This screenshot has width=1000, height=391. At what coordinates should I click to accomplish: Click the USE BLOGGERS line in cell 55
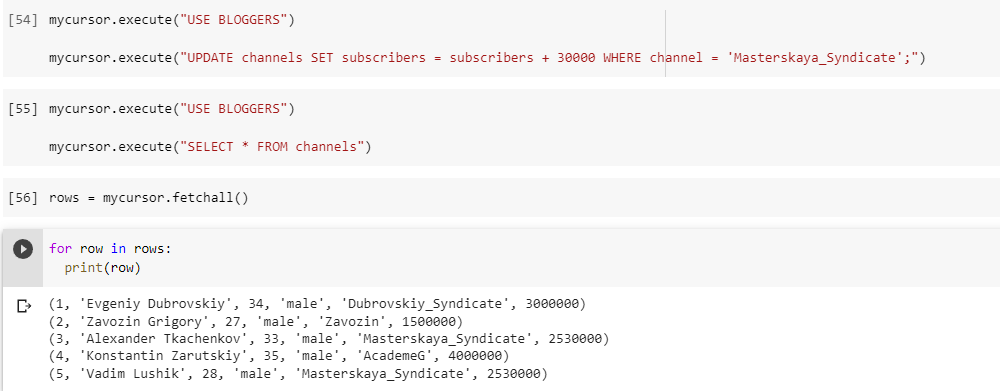172,109
